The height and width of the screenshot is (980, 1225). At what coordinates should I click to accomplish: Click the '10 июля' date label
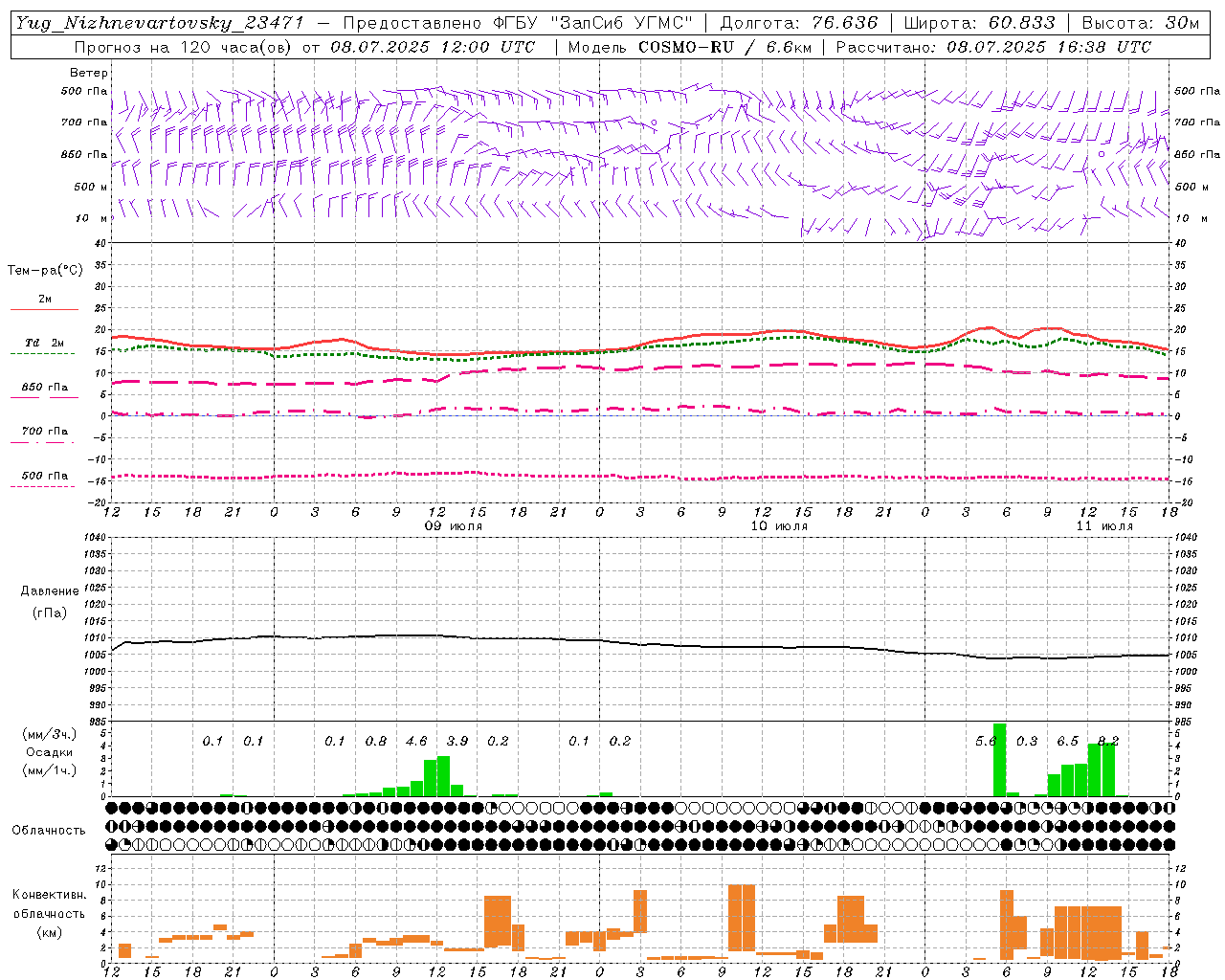(x=779, y=526)
